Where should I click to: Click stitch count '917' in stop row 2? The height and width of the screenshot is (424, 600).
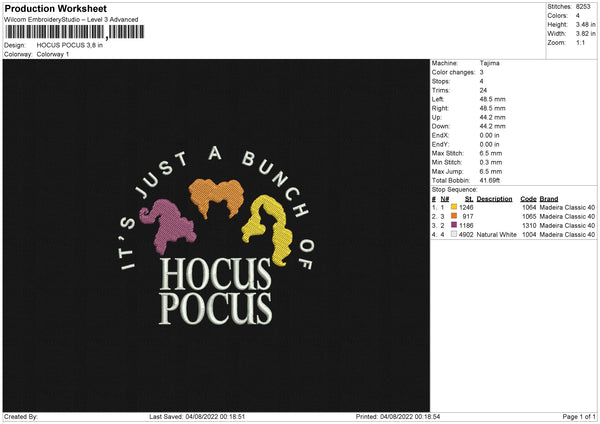(x=468, y=216)
